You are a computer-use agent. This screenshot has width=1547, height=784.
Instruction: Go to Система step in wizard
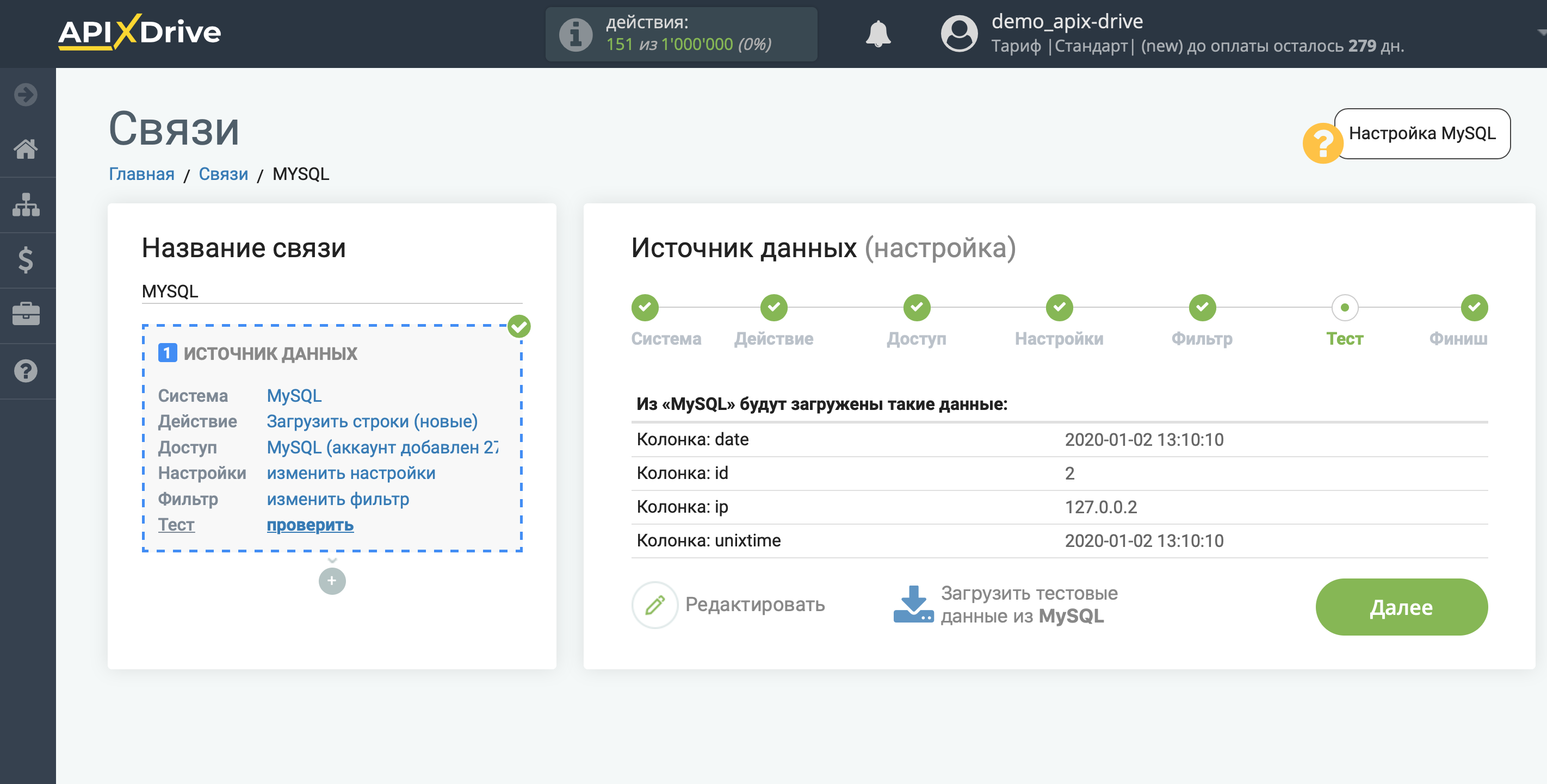(645, 307)
